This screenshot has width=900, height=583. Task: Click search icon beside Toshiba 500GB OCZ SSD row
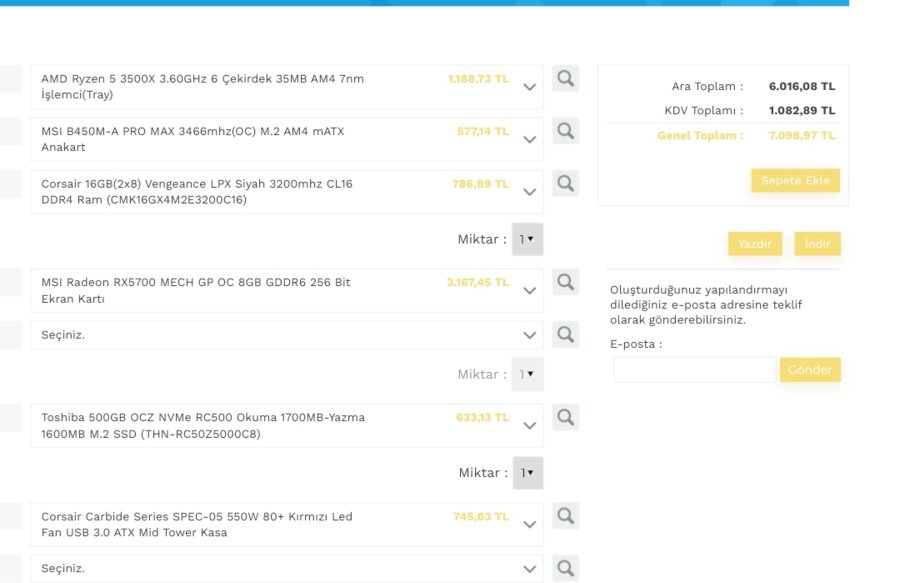565,417
